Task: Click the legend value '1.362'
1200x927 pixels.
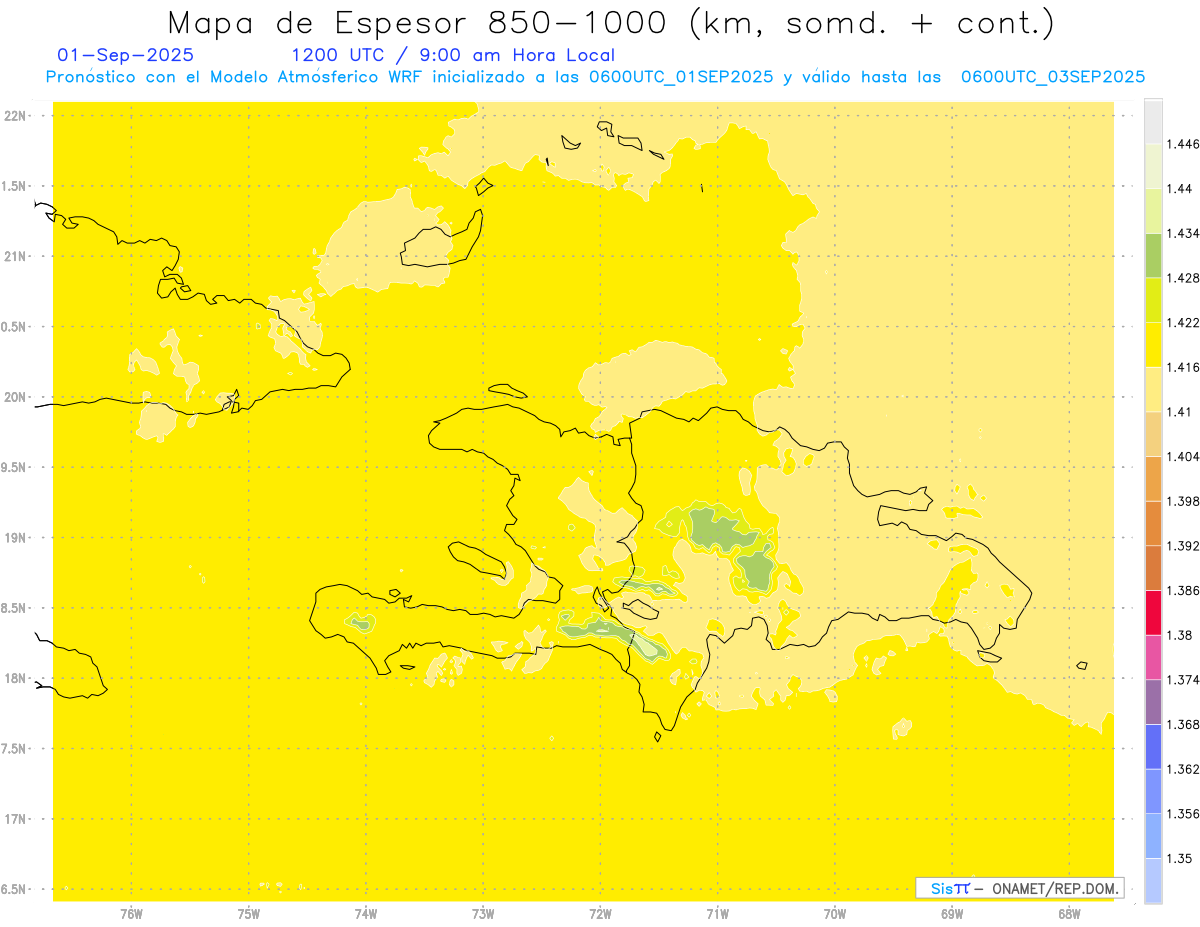Action: tap(1183, 769)
